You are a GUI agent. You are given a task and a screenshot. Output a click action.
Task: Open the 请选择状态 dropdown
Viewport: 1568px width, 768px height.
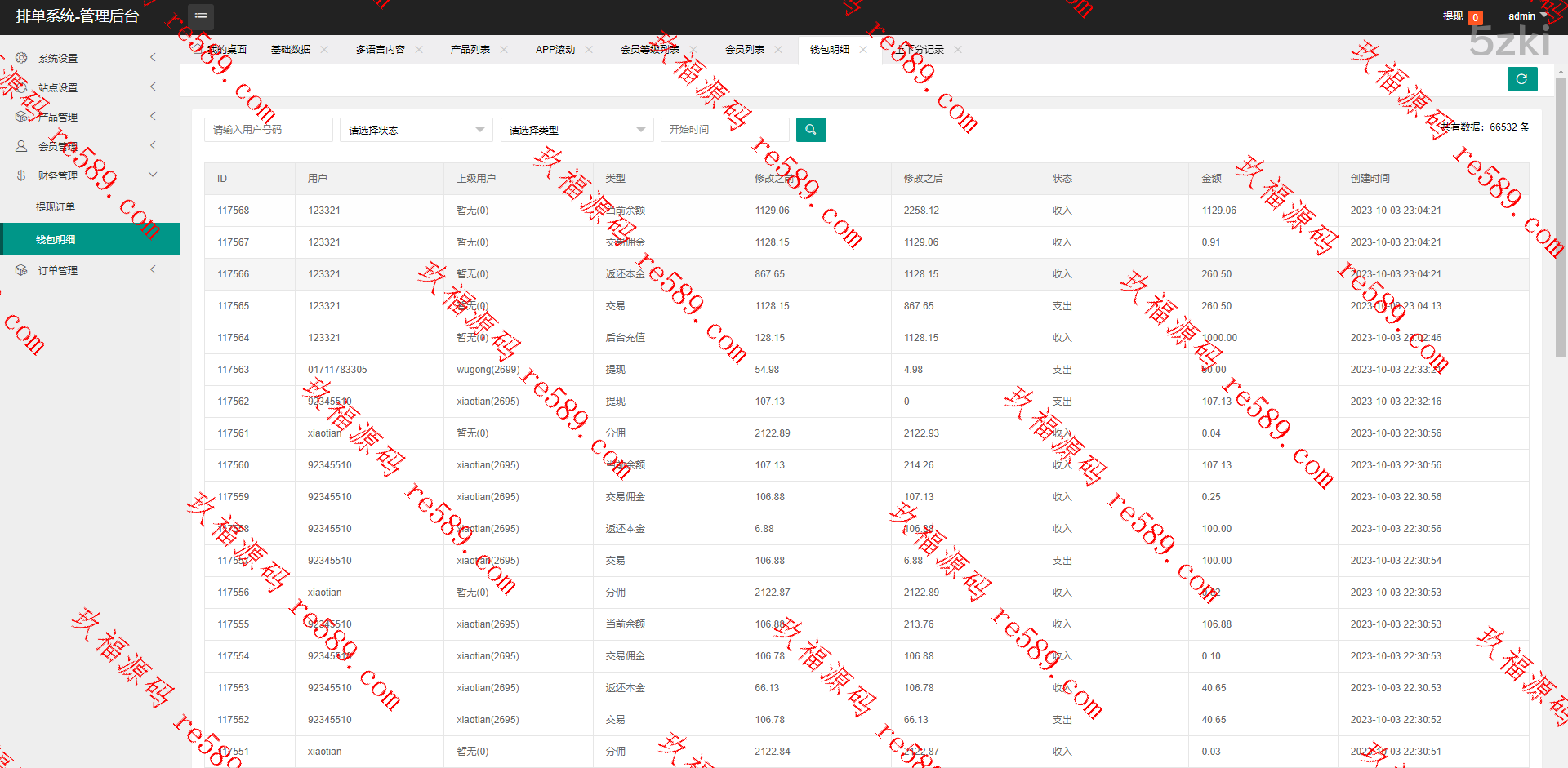(416, 130)
